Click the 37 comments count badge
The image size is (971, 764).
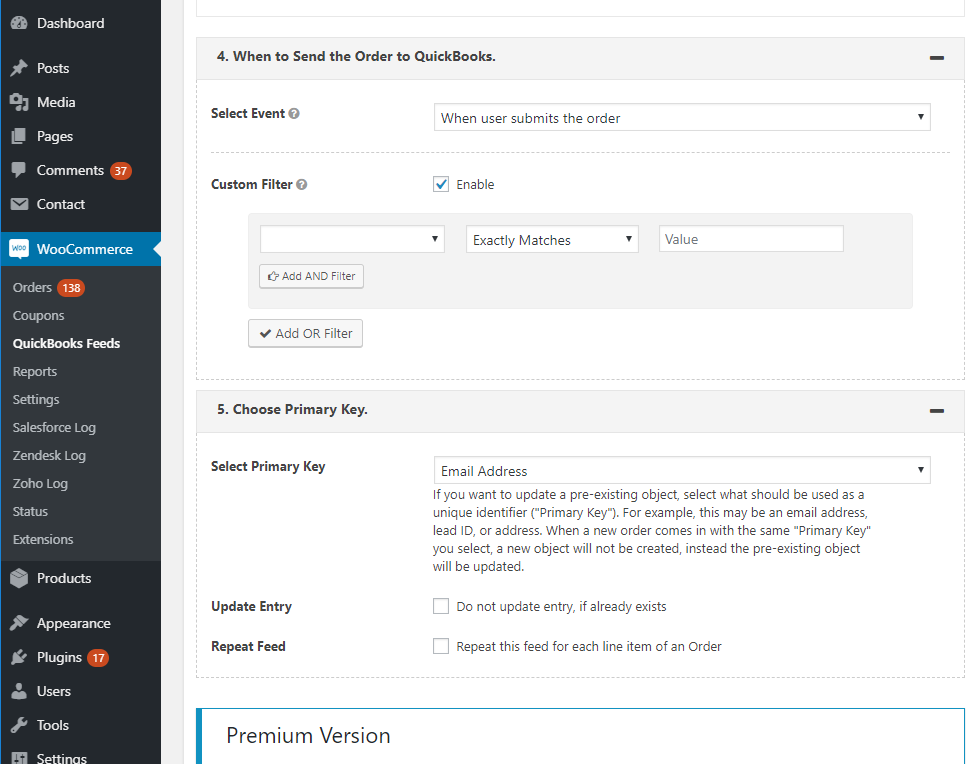(x=121, y=171)
